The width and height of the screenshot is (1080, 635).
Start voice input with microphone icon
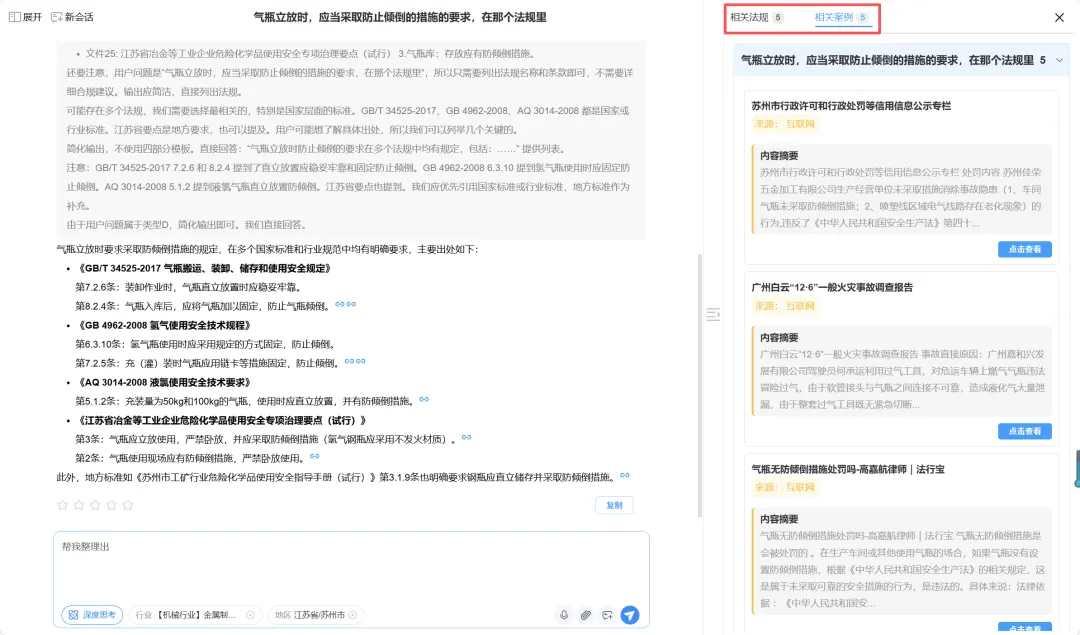pyautogui.click(x=564, y=615)
